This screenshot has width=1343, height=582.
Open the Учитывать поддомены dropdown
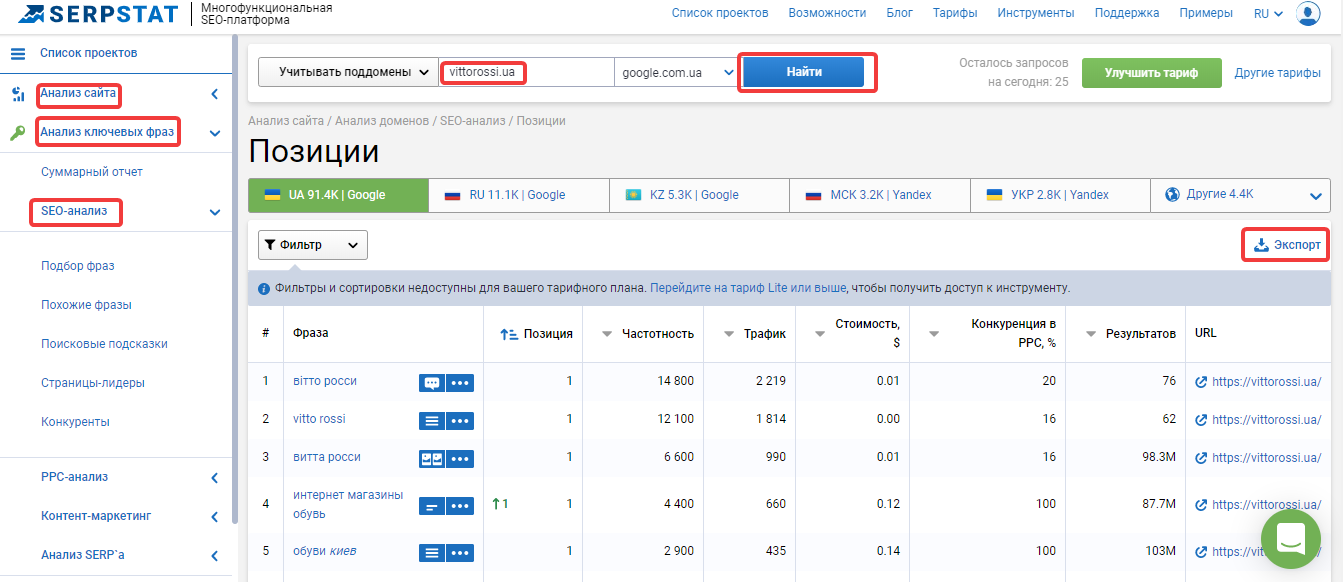(x=348, y=72)
